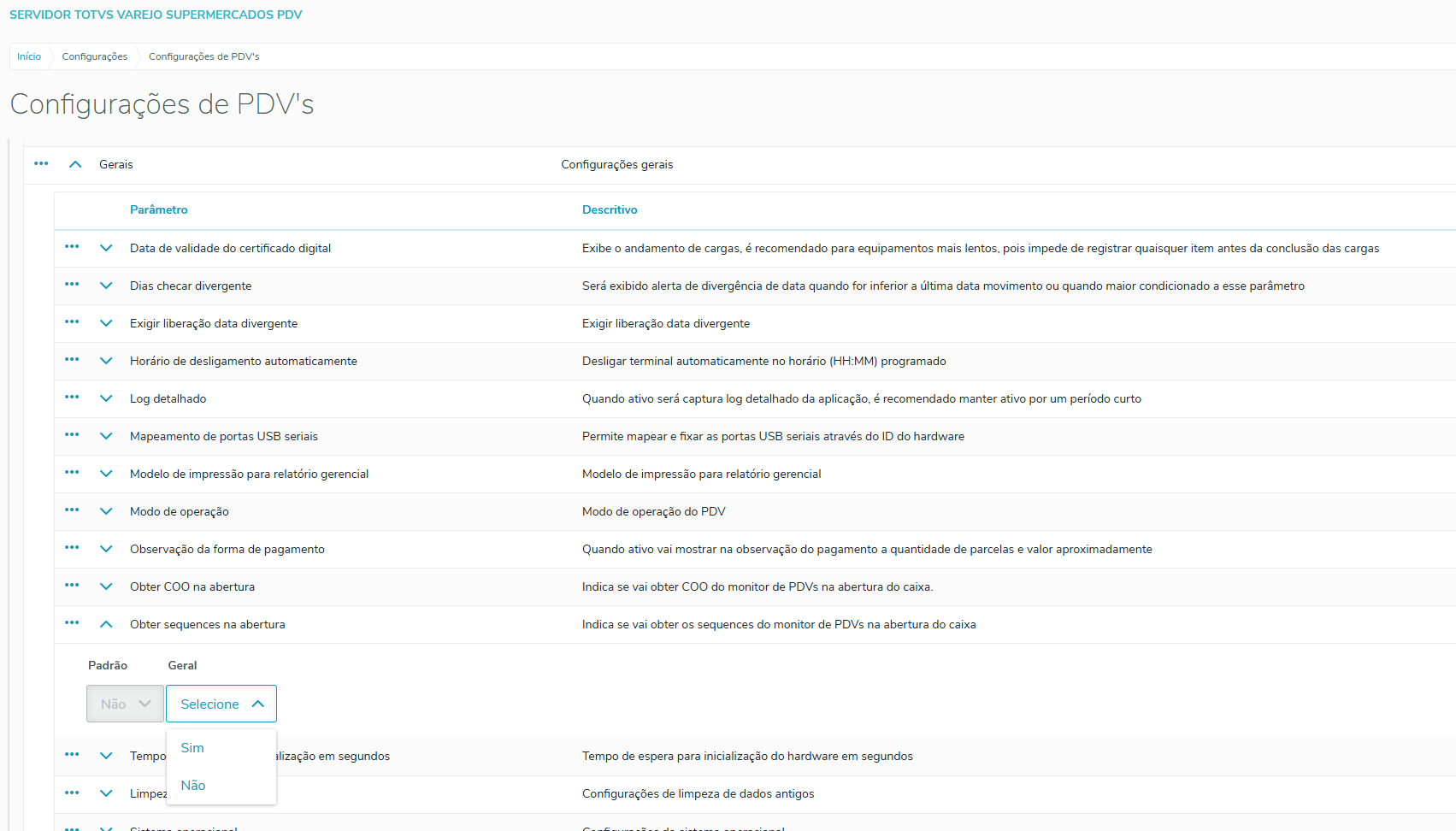Click three-dot menu for Obter COO na abertura
1456x831 pixels.
point(72,586)
